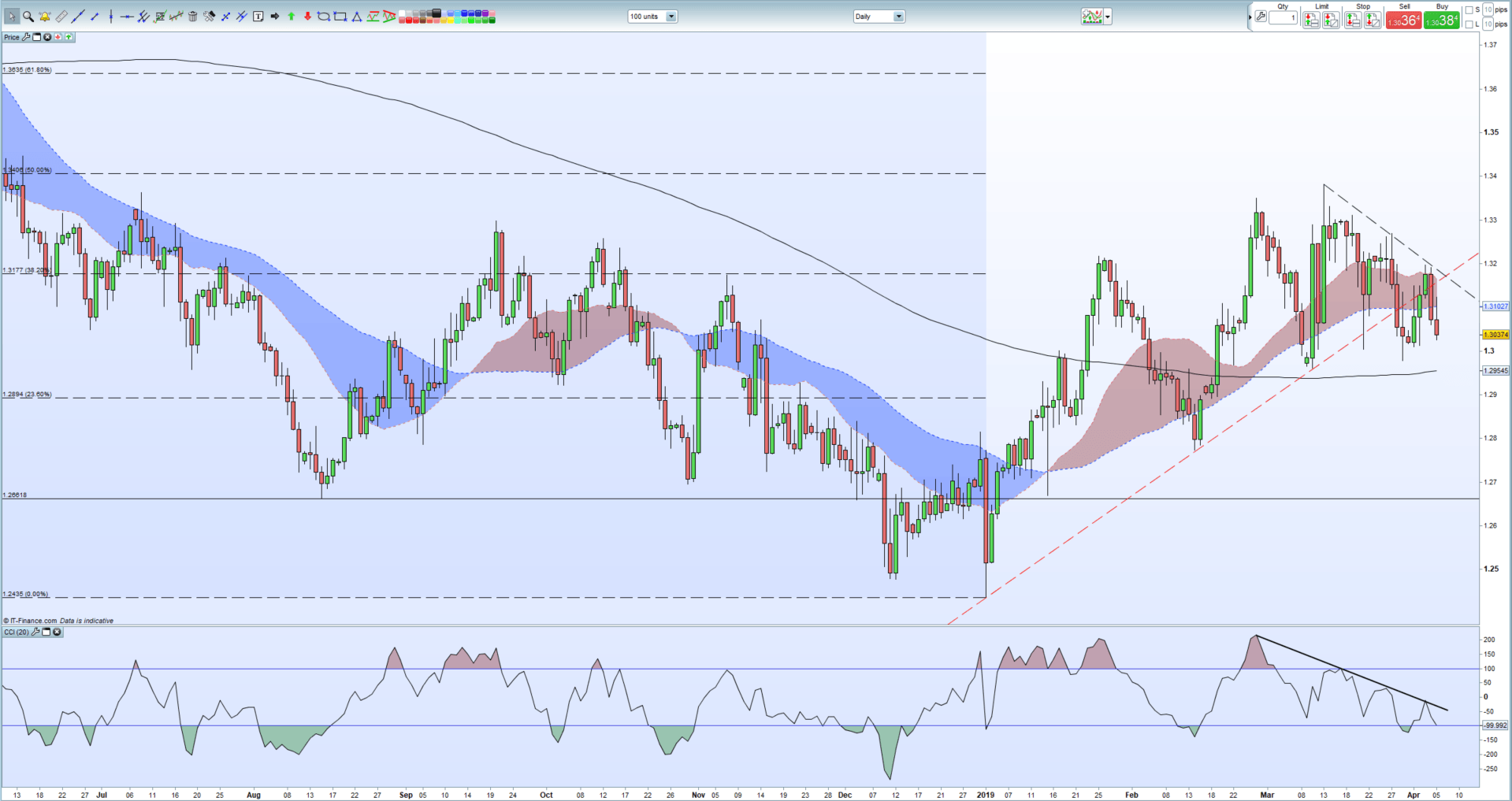Click the 1.2894 (23.60%) Fibonacci label
Viewport: 1512px width, 801px height.
click(x=27, y=395)
